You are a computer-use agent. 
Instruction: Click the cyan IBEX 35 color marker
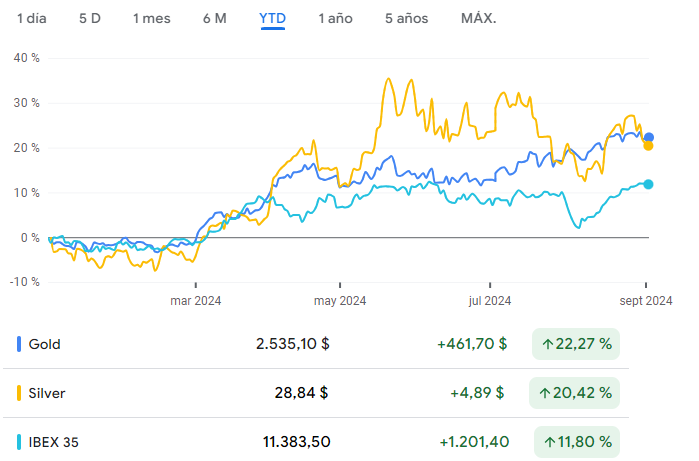click(x=20, y=441)
